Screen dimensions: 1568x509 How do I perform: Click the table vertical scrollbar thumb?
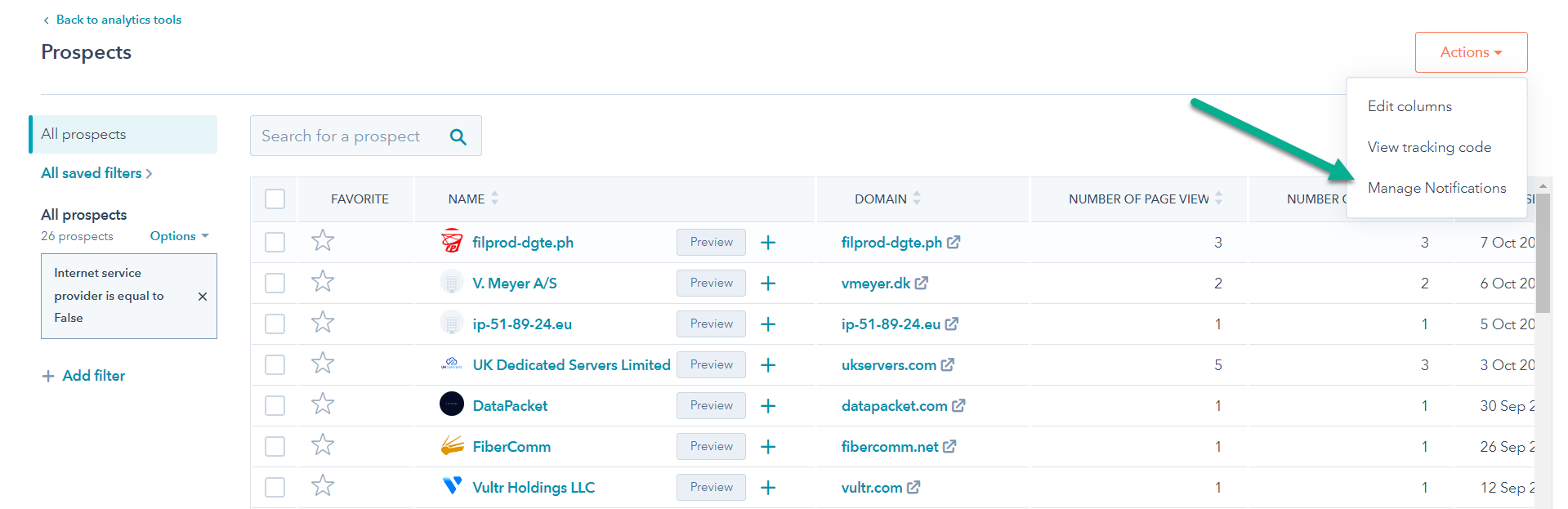(1543, 253)
